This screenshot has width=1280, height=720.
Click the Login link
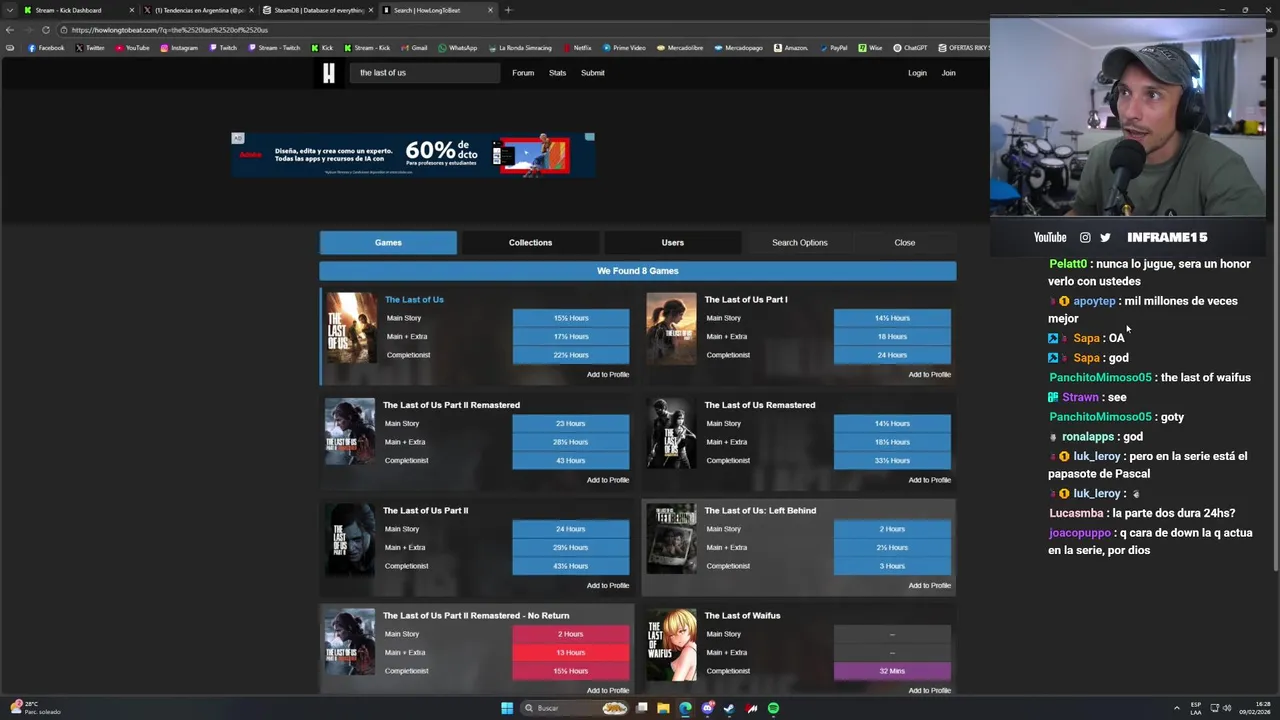[917, 73]
